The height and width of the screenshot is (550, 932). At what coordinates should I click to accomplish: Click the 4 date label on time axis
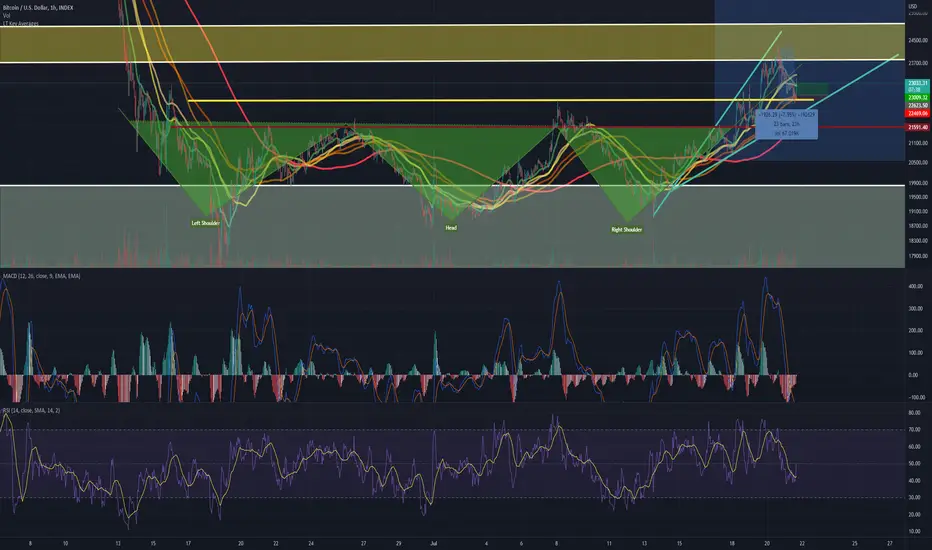coord(486,543)
